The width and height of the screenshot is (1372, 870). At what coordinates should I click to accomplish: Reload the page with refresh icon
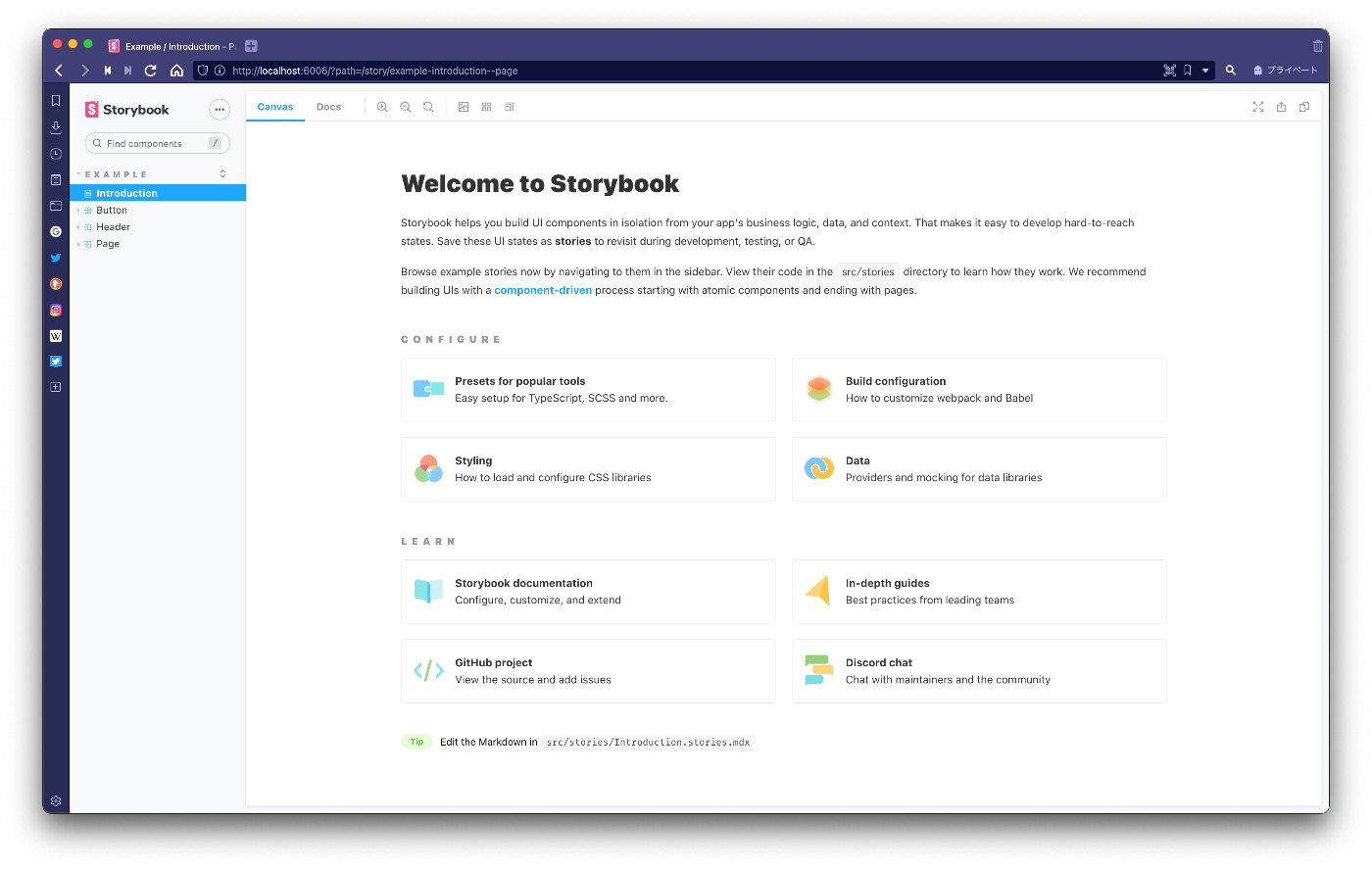[151, 71]
